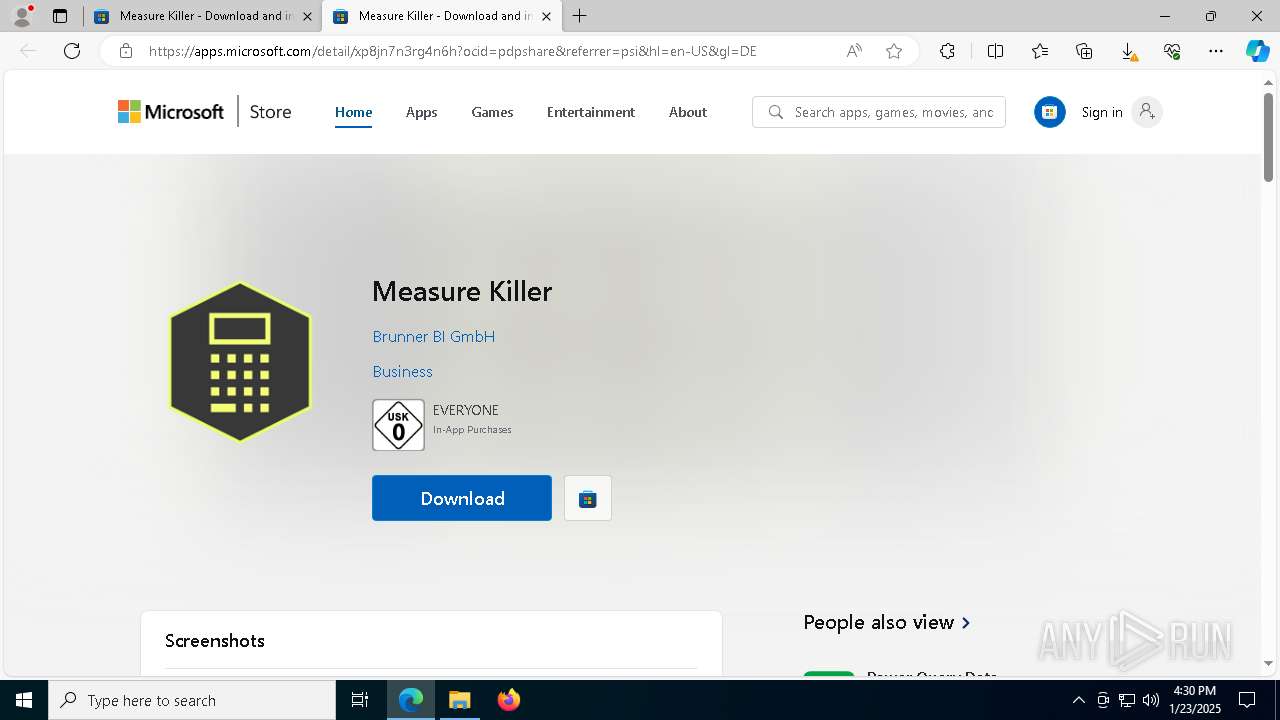Click the sign-in avatar icon
The width and height of the screenshot is (1280, 720).
[x=1147, y=112]
